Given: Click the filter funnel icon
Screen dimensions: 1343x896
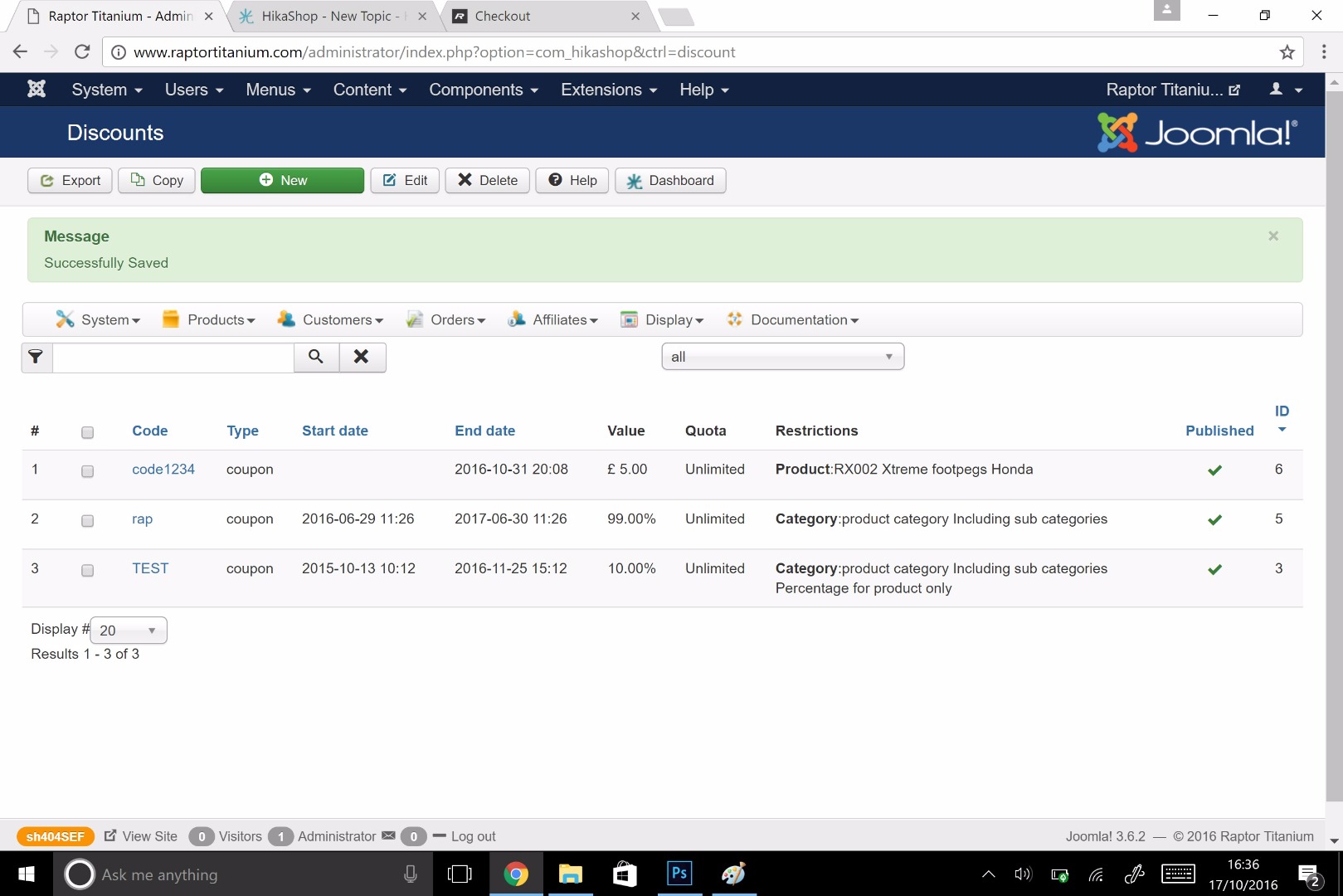Looking at the screenshot, I should (x=36, y=357).
